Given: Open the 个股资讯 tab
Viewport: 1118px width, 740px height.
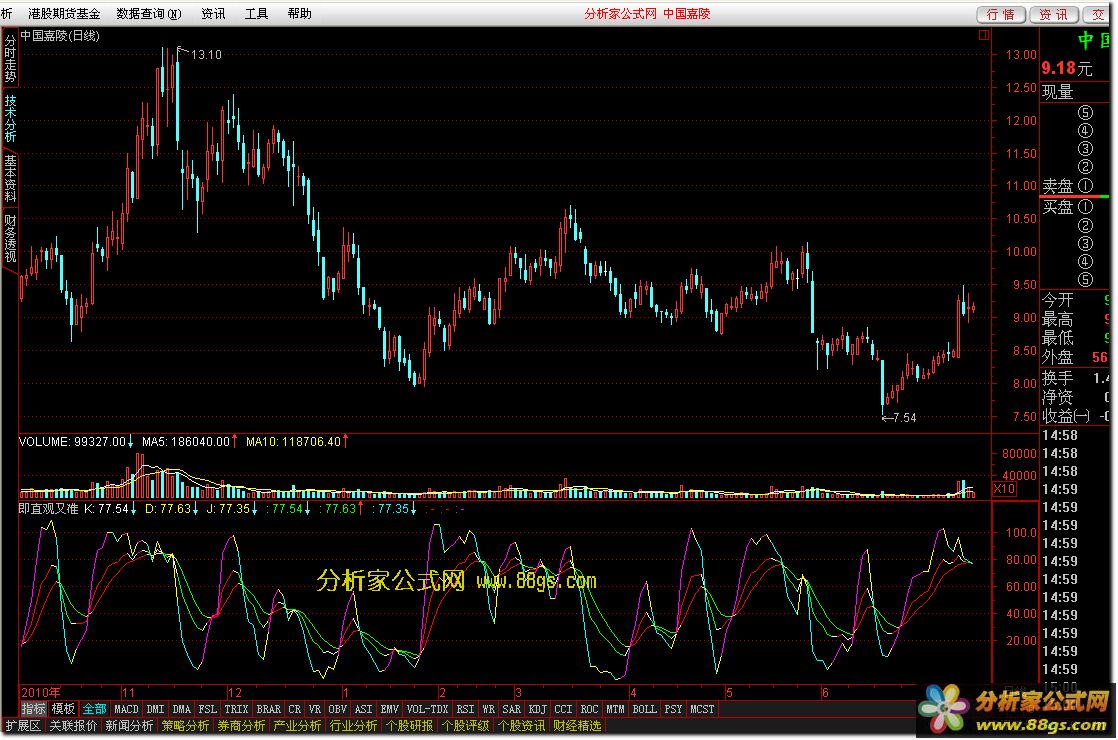Looking at the screenshot, I should [521, 726].
